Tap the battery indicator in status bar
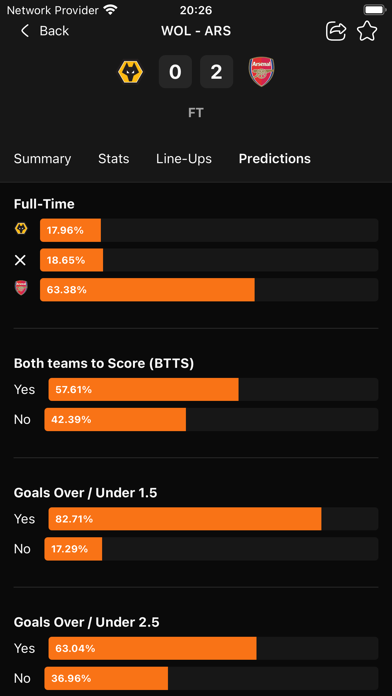 pyautogui.click(x=375, y=10)
